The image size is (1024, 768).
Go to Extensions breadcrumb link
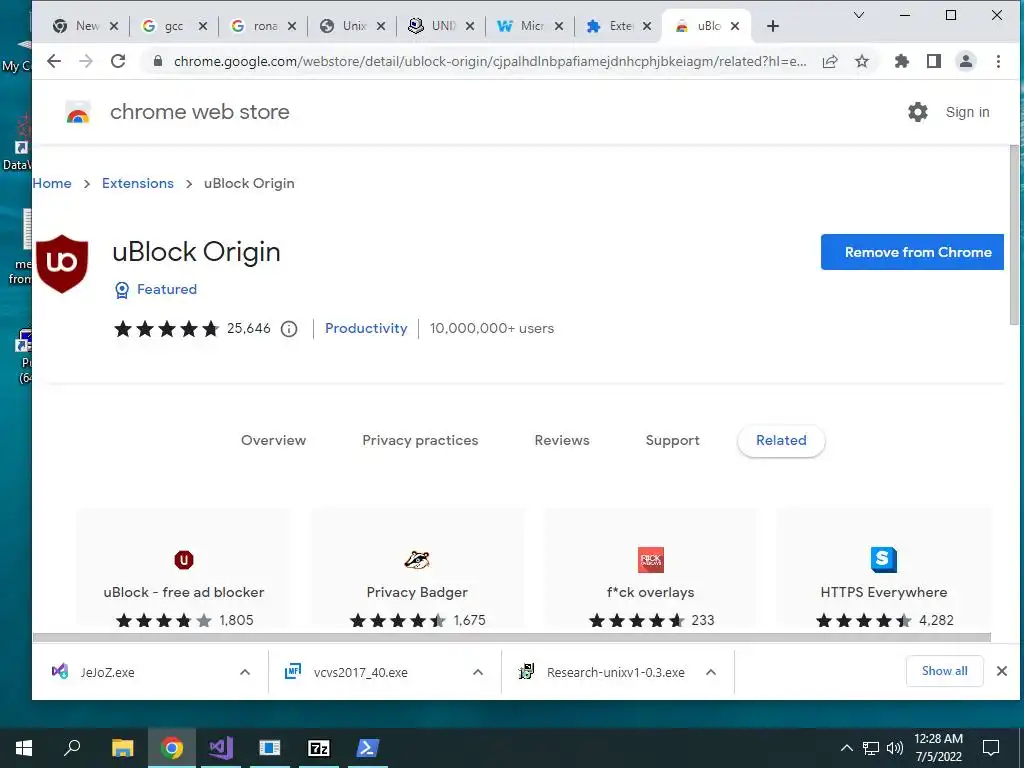click(138, 184)
